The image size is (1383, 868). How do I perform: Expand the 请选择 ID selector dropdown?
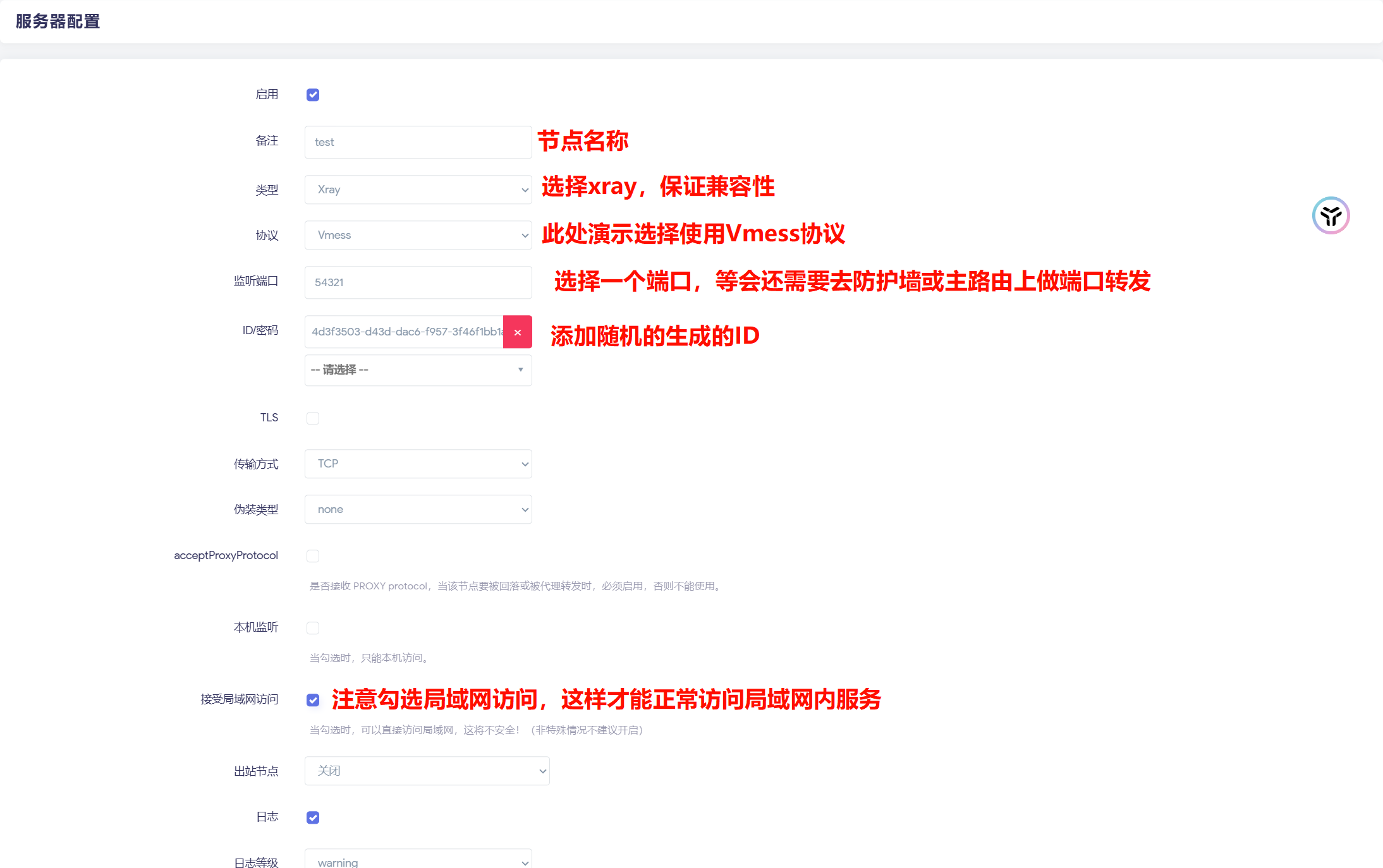tap(418, 370)
